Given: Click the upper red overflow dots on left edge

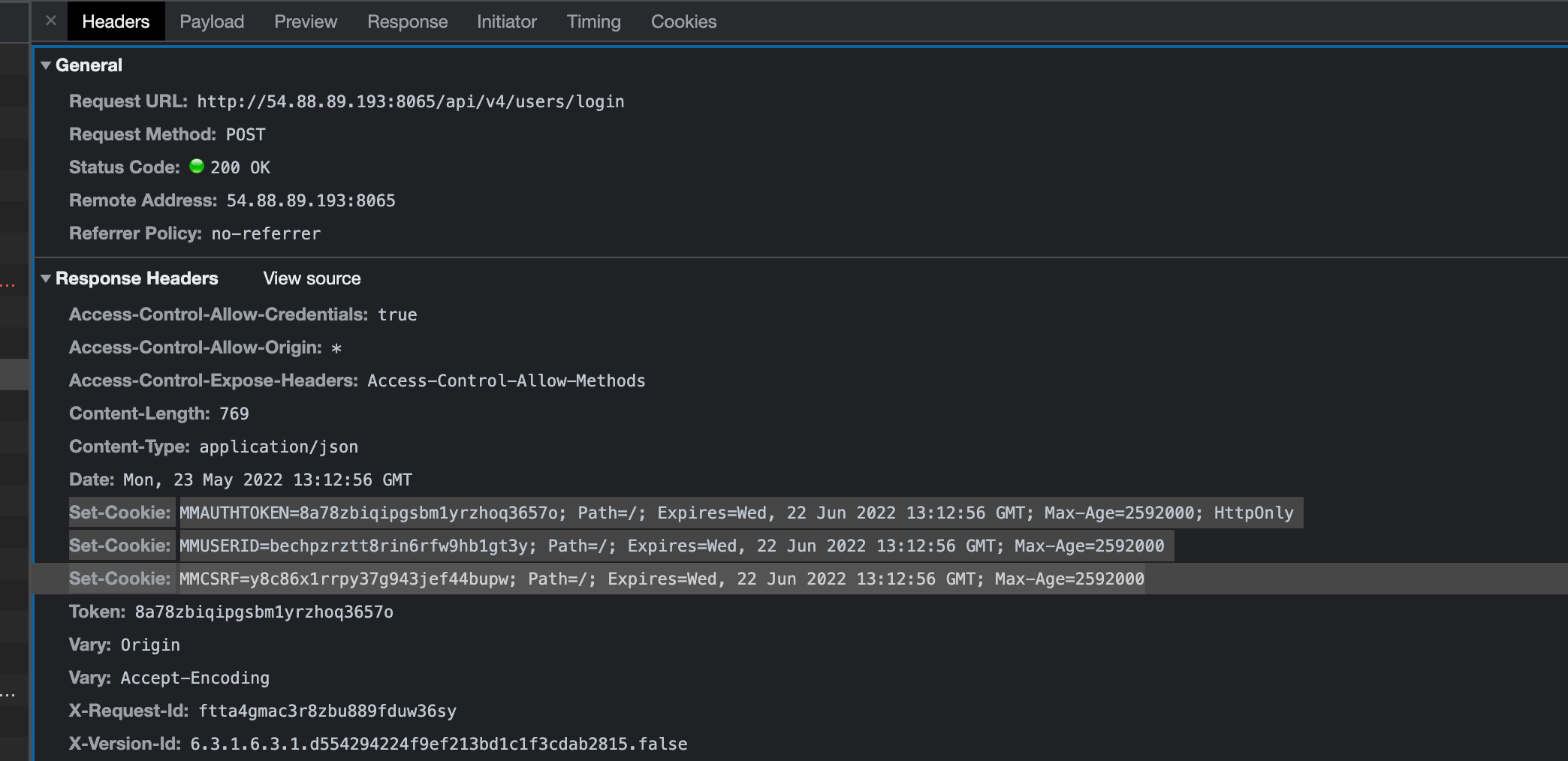Looking at the screenshot, I should tap(9, 285).
